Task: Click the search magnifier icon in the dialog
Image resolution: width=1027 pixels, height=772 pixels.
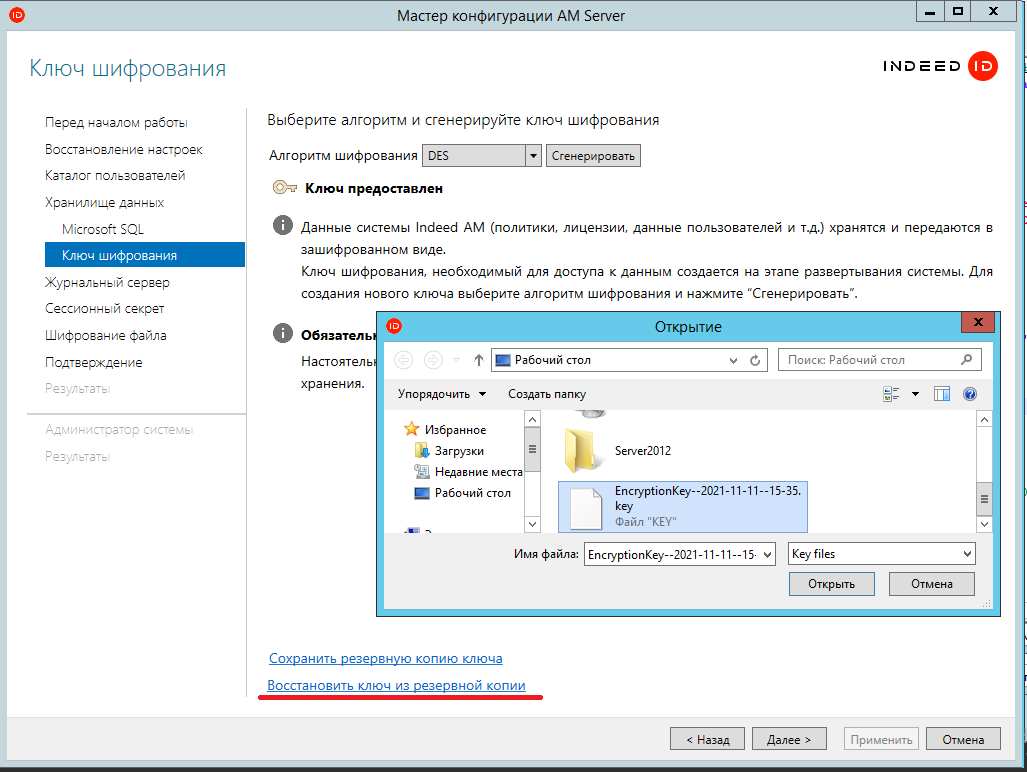Action: point(966,360)
